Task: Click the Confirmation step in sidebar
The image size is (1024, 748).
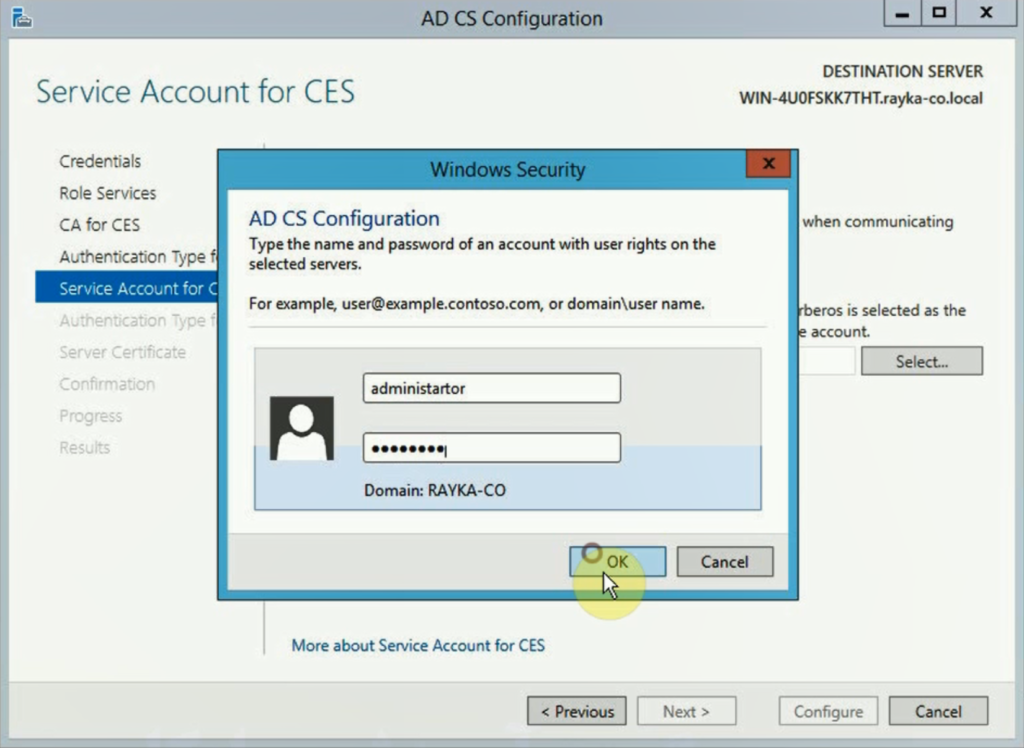Action: click(x=107, y=384)
